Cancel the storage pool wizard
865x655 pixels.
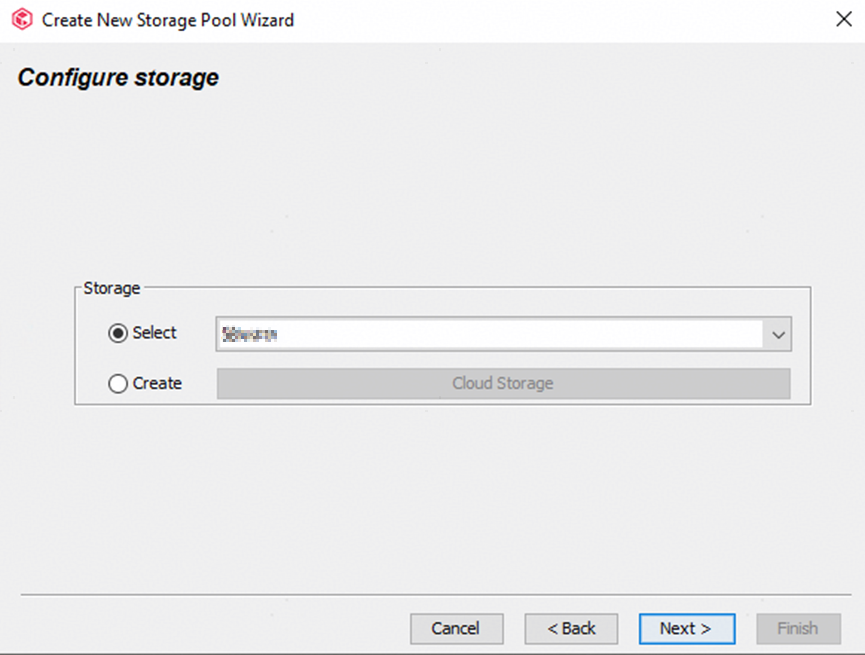coord(455,629)
